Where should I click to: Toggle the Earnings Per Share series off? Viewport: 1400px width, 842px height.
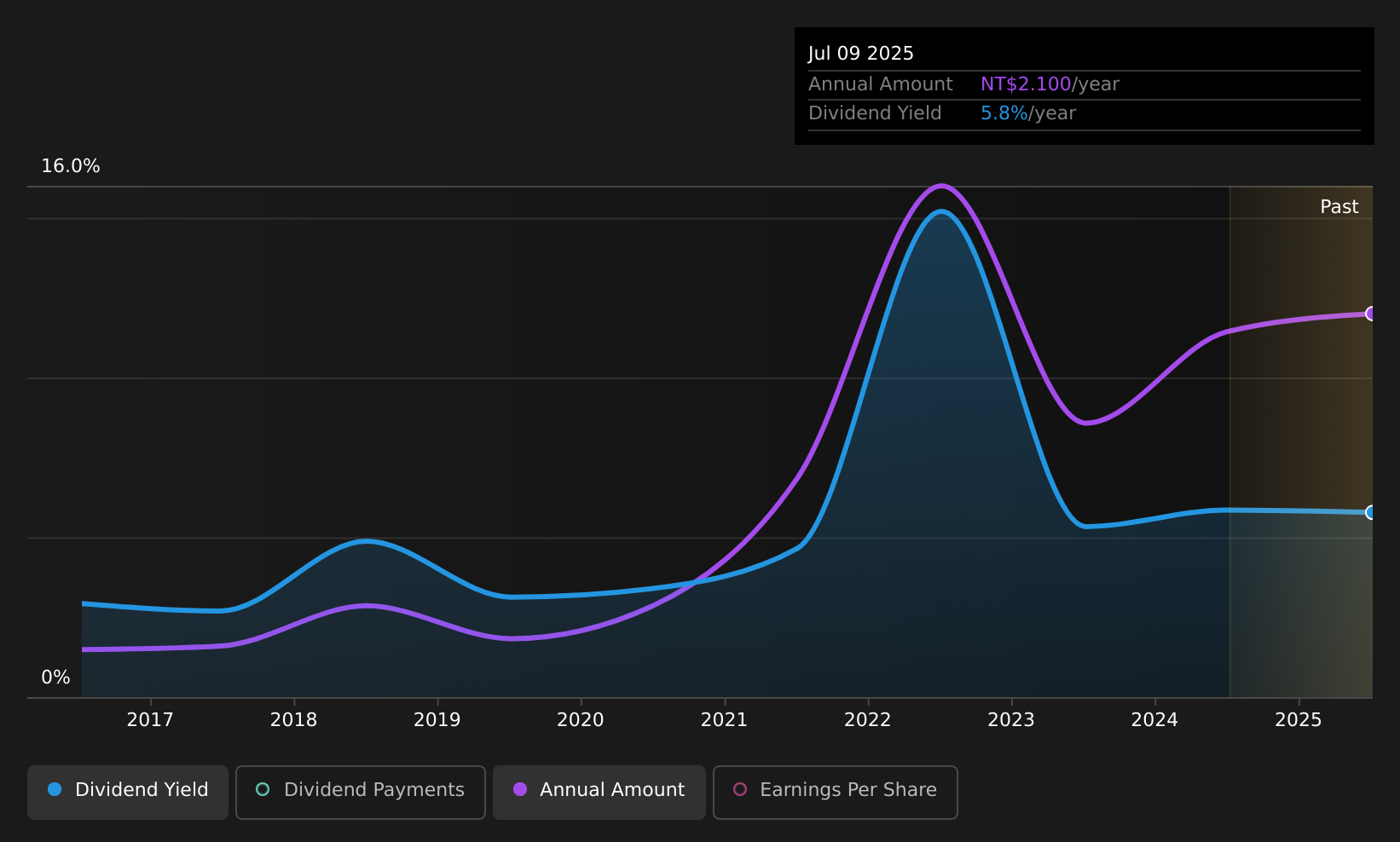(835, 792)
